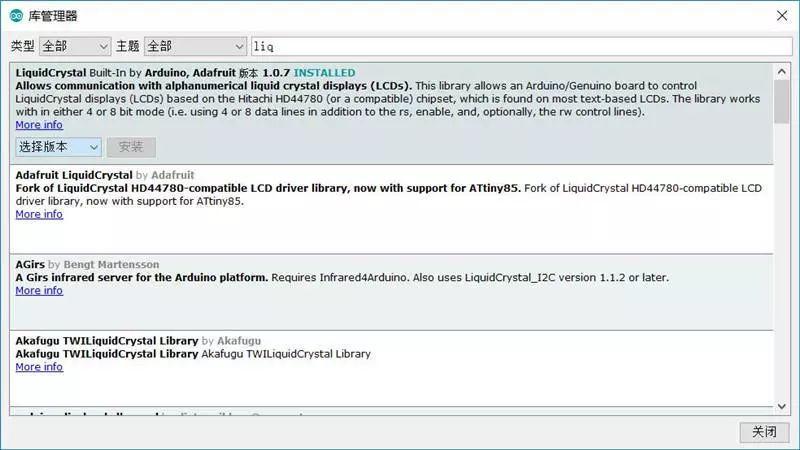Click the 安装 install button
This screenshot has height=450, width=800.
131,147
